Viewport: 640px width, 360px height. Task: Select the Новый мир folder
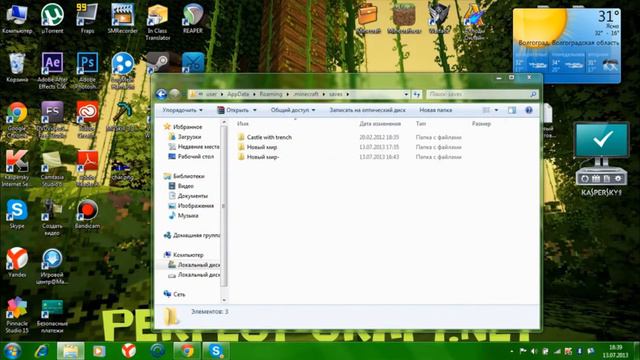coord(262,147)
